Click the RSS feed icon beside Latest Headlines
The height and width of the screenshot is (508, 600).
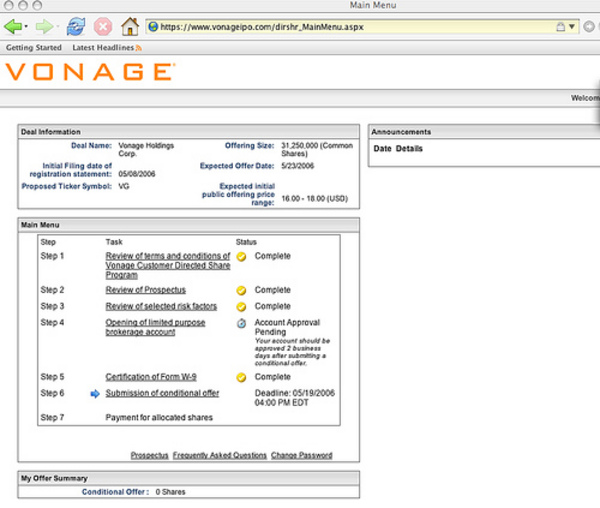coord(139,48)
